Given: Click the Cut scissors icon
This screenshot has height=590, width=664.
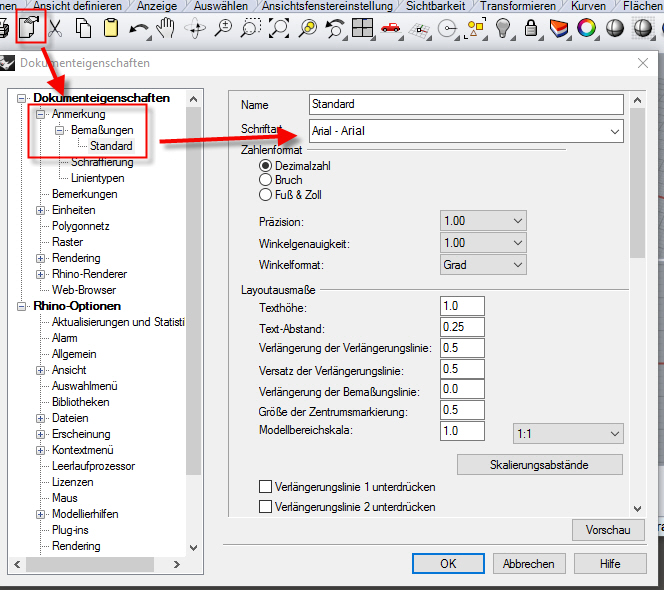Looking at the screenshot, I should (x=57, y=28).
